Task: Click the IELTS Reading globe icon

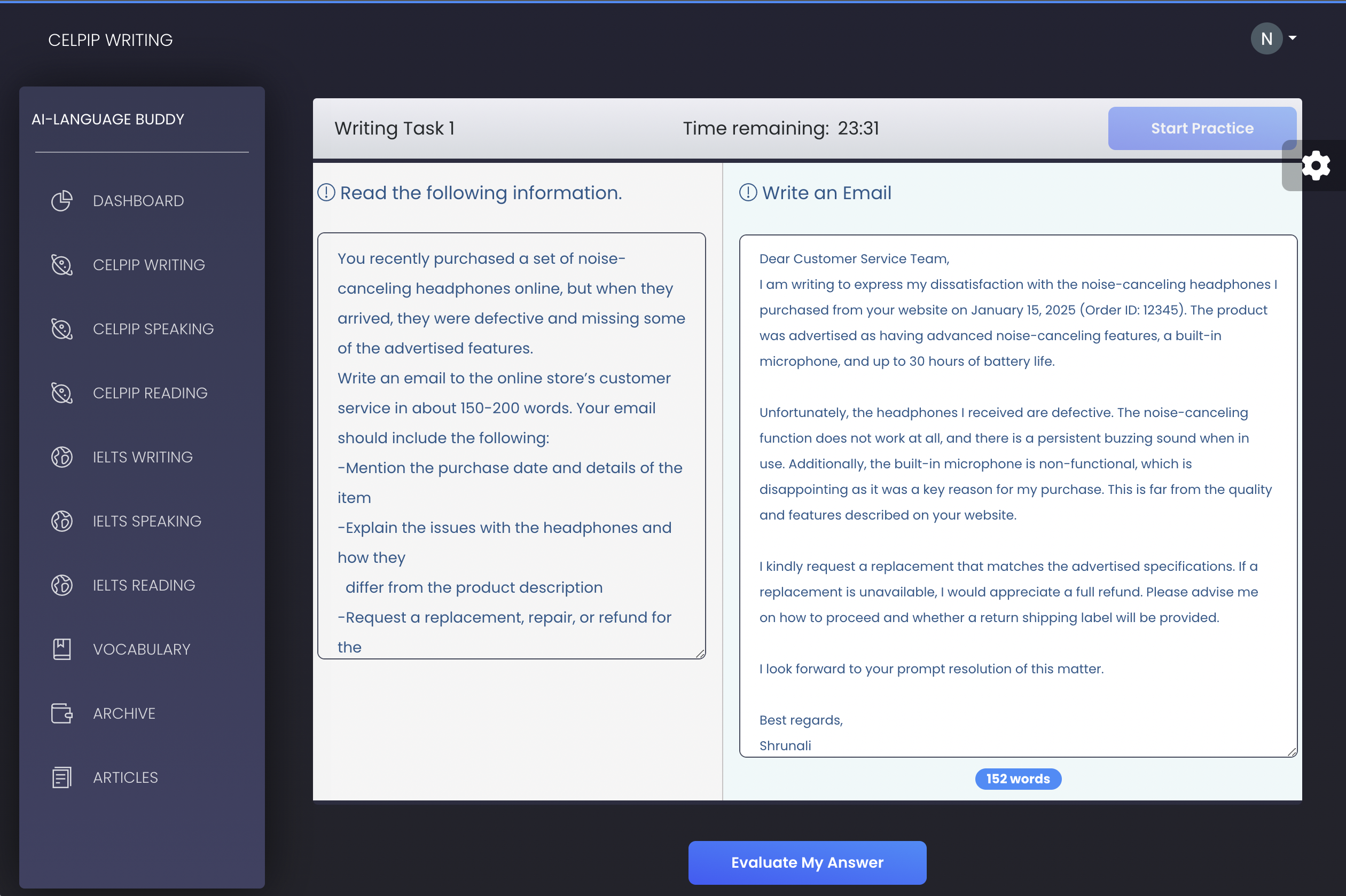Action: click(x=62, y=585)
